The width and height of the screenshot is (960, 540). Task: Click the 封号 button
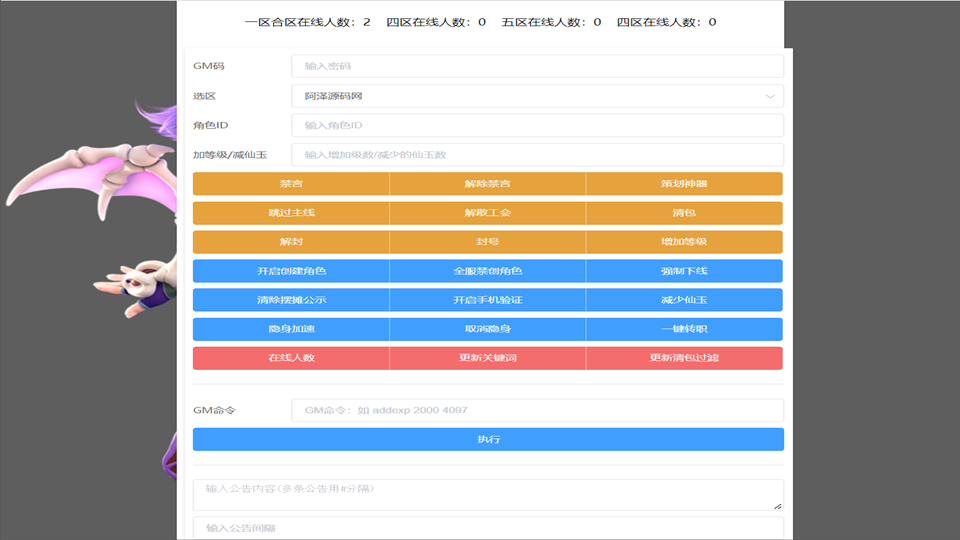[487, 242]
